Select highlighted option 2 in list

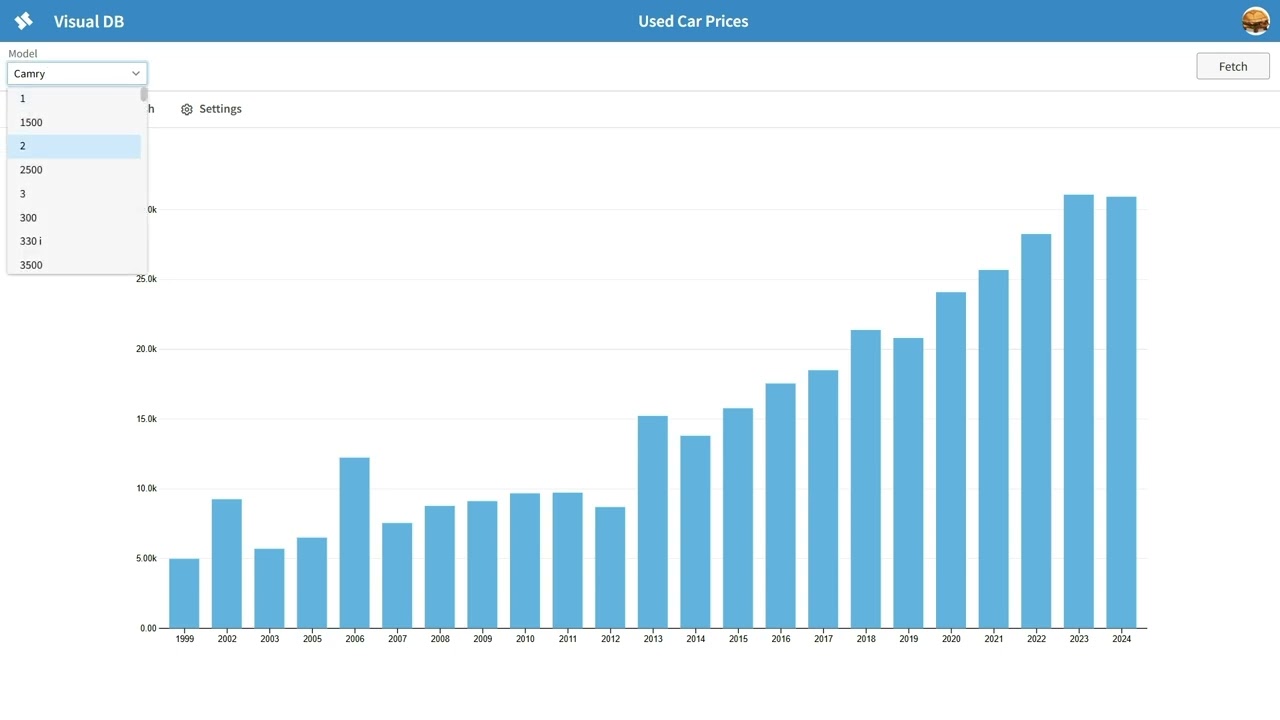pyautogui.click(x=74, y=146)
